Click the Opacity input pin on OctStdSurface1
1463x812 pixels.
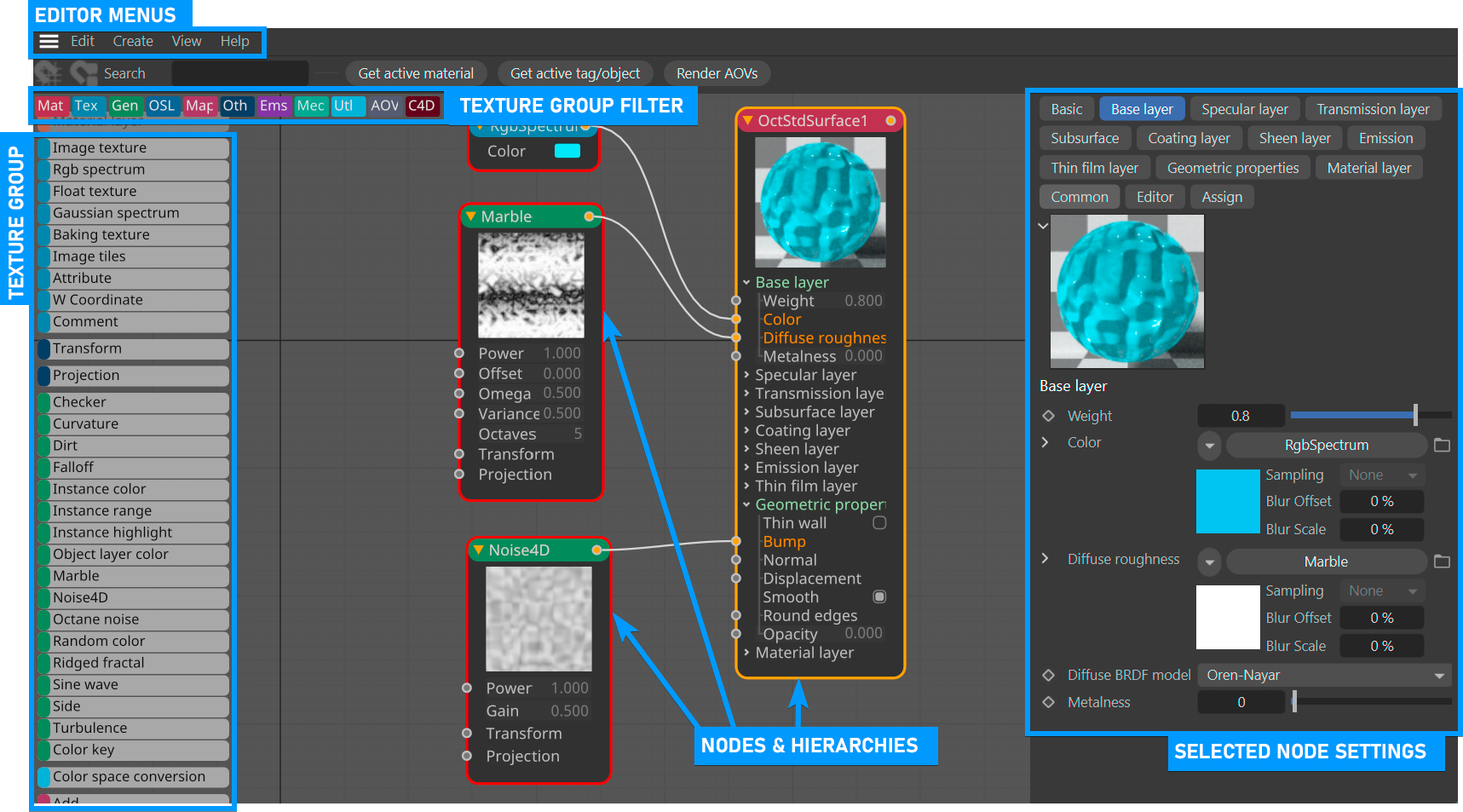click(736, 634)
